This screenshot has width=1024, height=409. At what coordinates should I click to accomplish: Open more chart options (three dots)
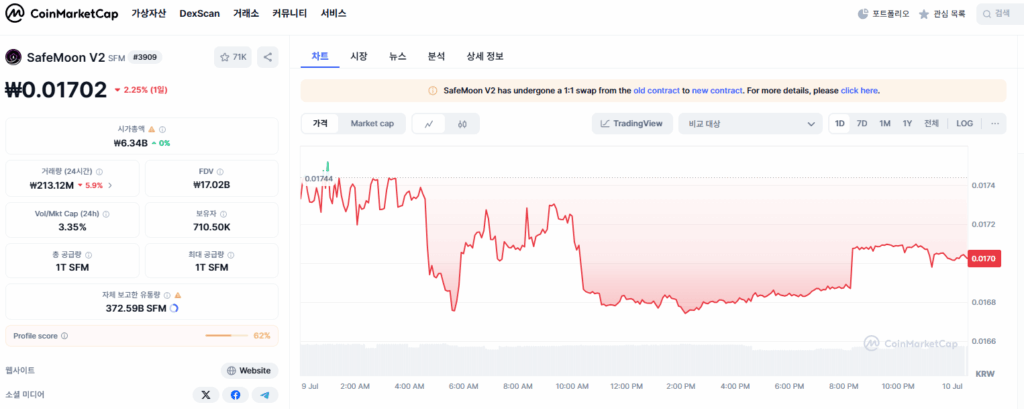coord(995,123)
